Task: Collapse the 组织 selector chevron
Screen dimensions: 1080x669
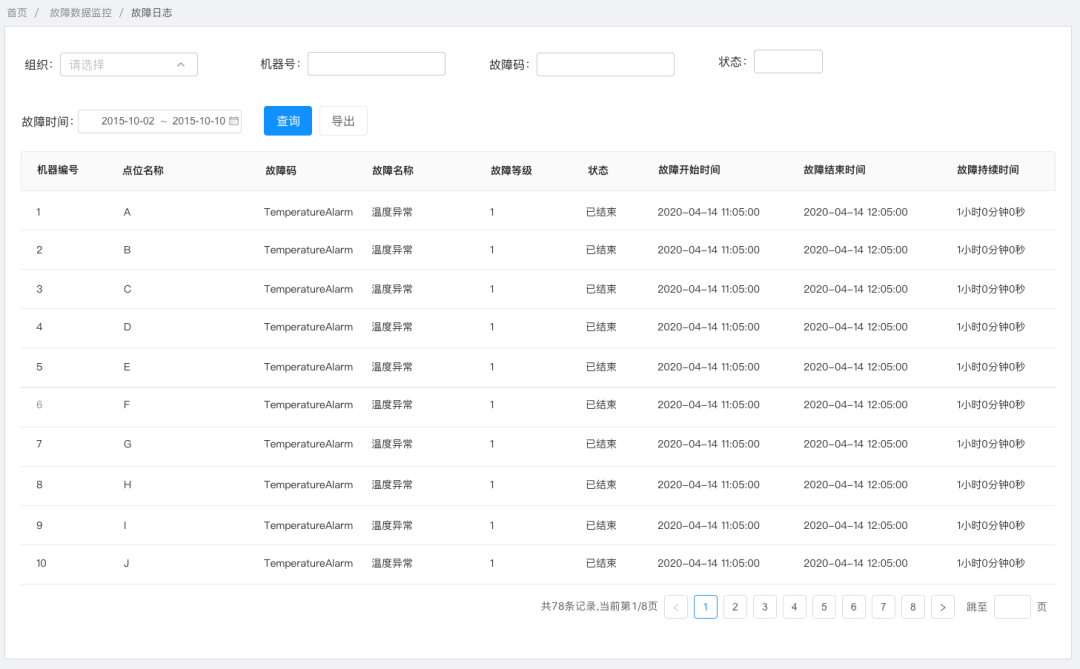Action: pyautogui.click(x=182, y=63)
